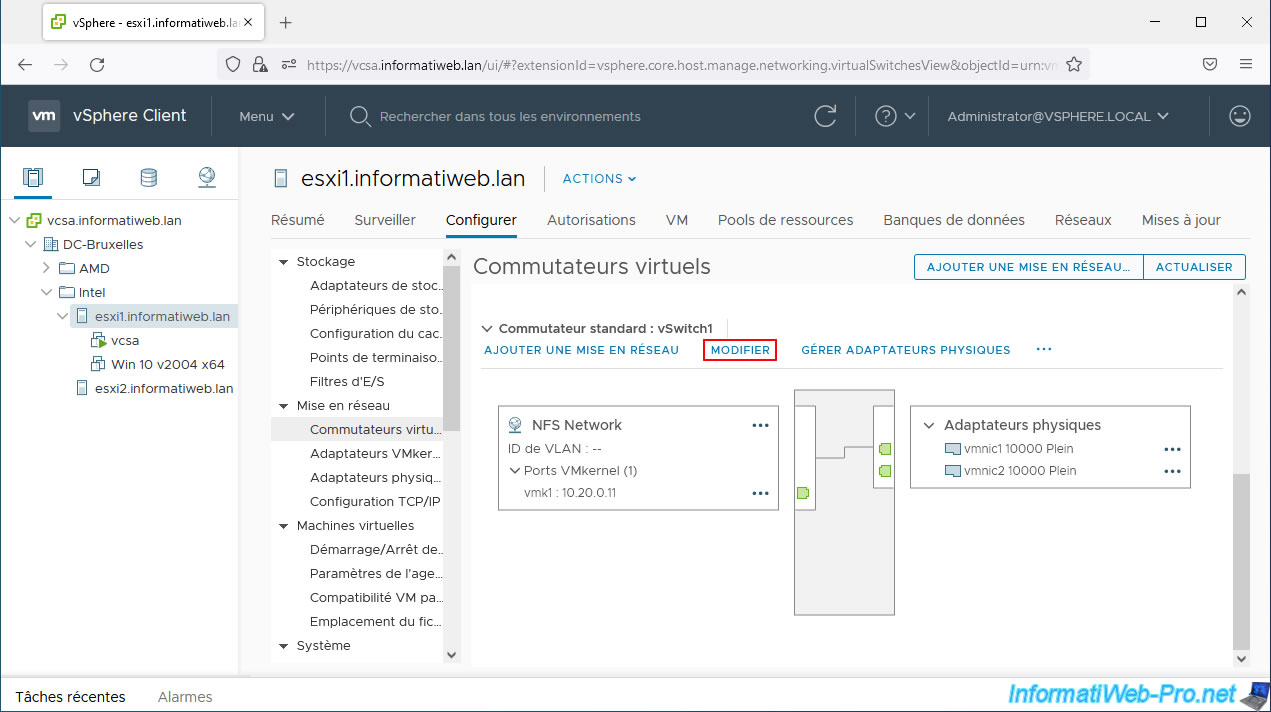1271x712 pixels.
Task: Switch to the Autorisations tab
Action: pos(591,220)
